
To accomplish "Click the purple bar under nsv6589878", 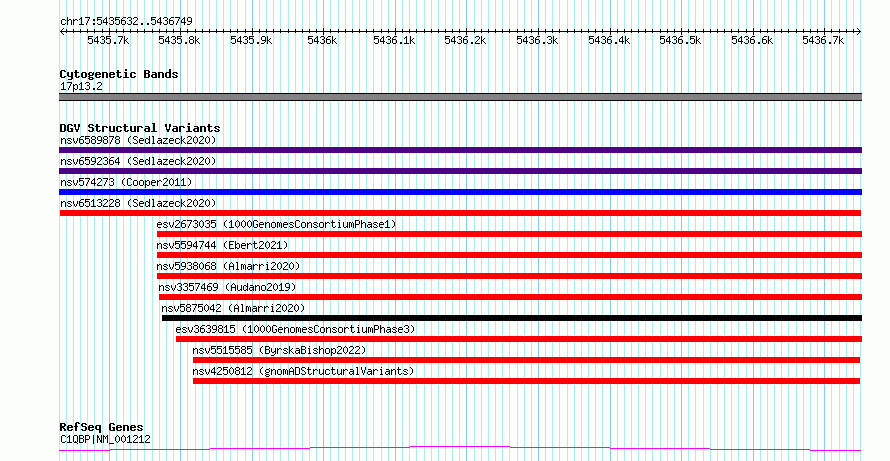I will coord(460,150).
